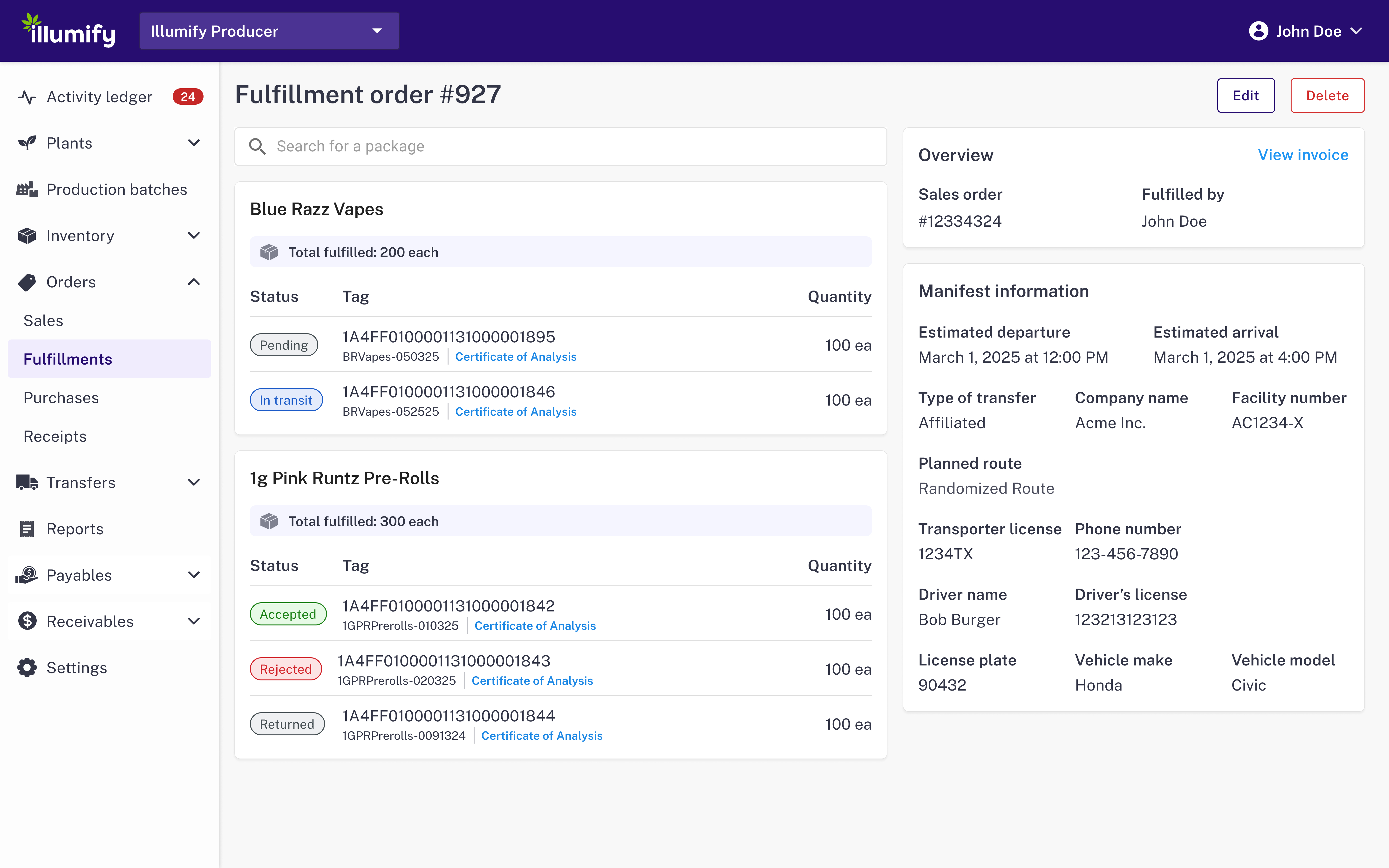
Task: Click the Pending status badge
Action: click(x=284, y=345)
